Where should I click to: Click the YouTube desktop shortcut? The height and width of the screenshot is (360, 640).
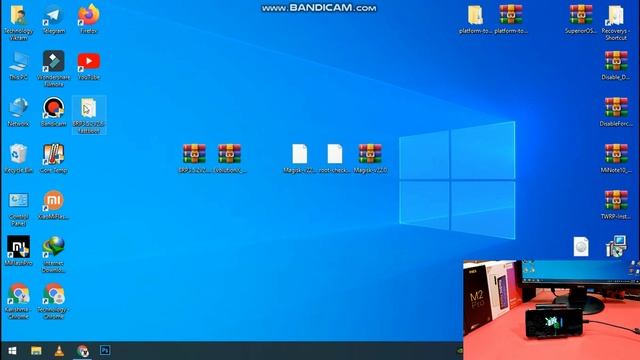pos(89,65)
